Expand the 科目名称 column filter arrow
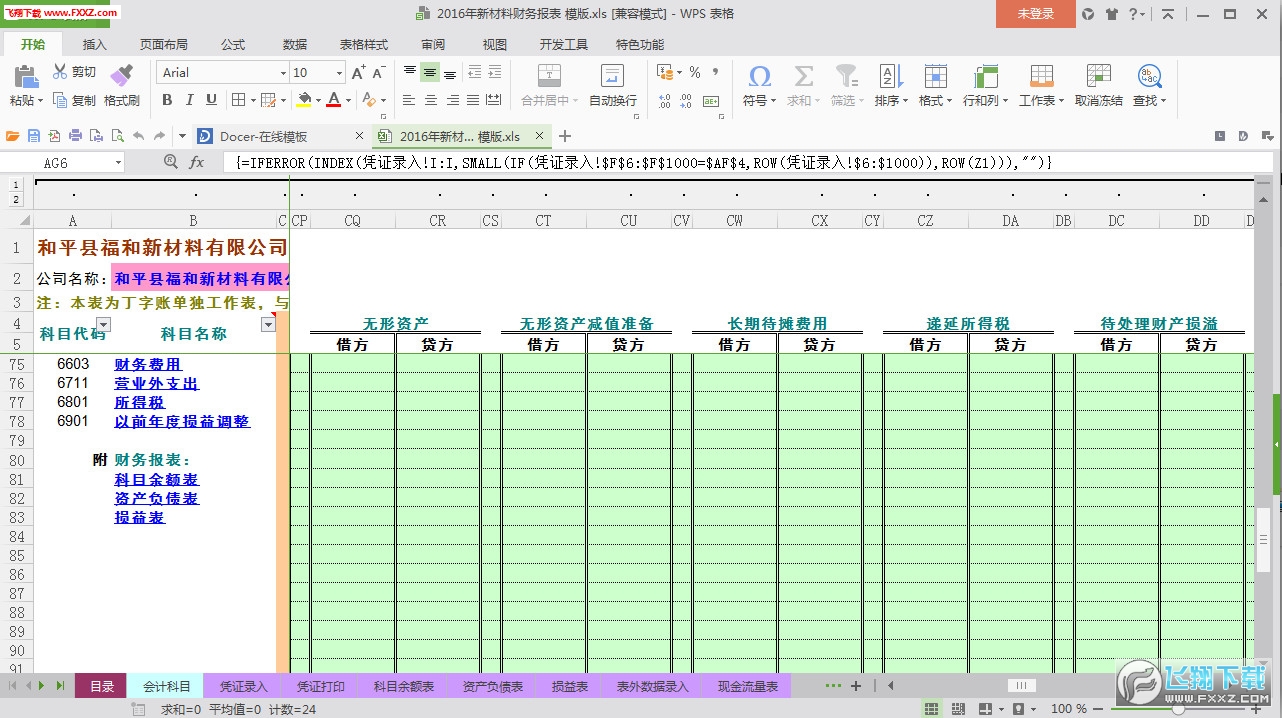The height and width of the screenshot is (718, 1282). [267, 325]
